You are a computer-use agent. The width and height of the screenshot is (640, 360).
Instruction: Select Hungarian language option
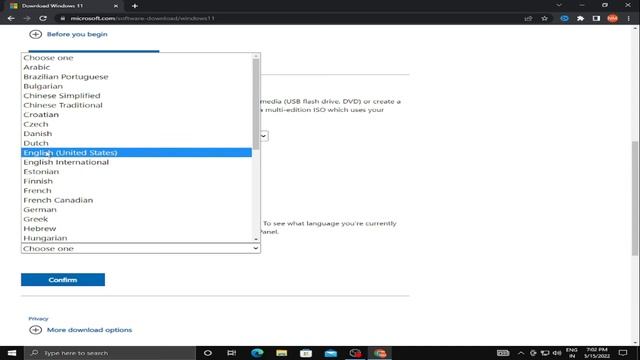[x=136, y=238]
